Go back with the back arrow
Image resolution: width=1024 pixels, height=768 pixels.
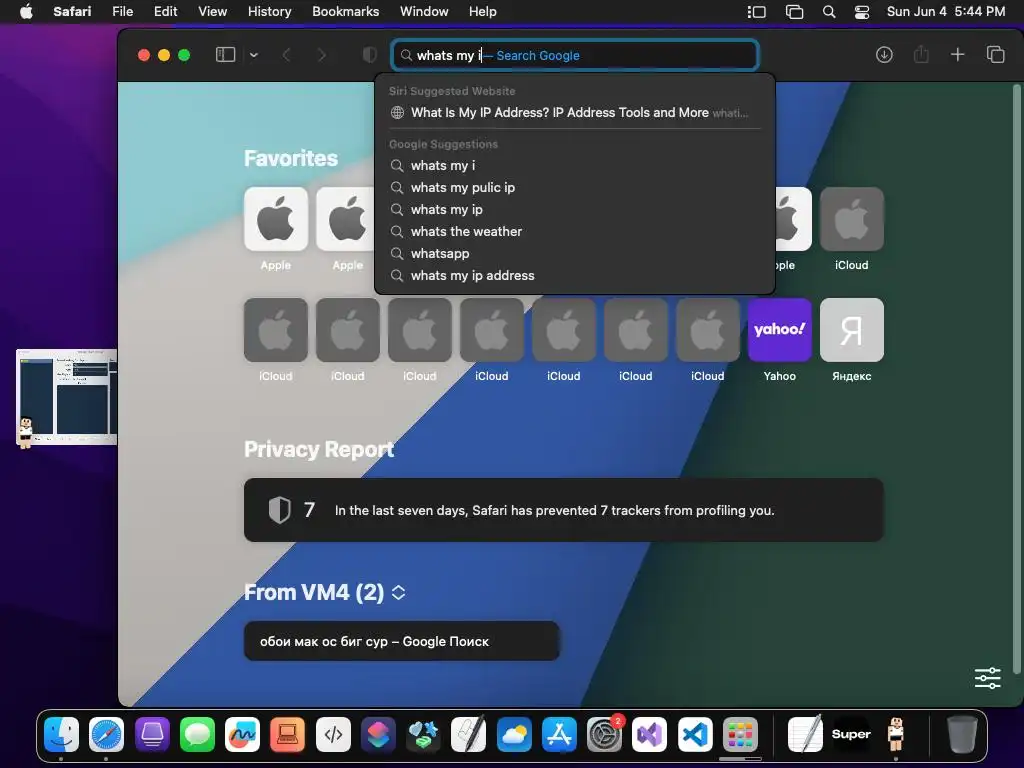(x=286, y=55)
